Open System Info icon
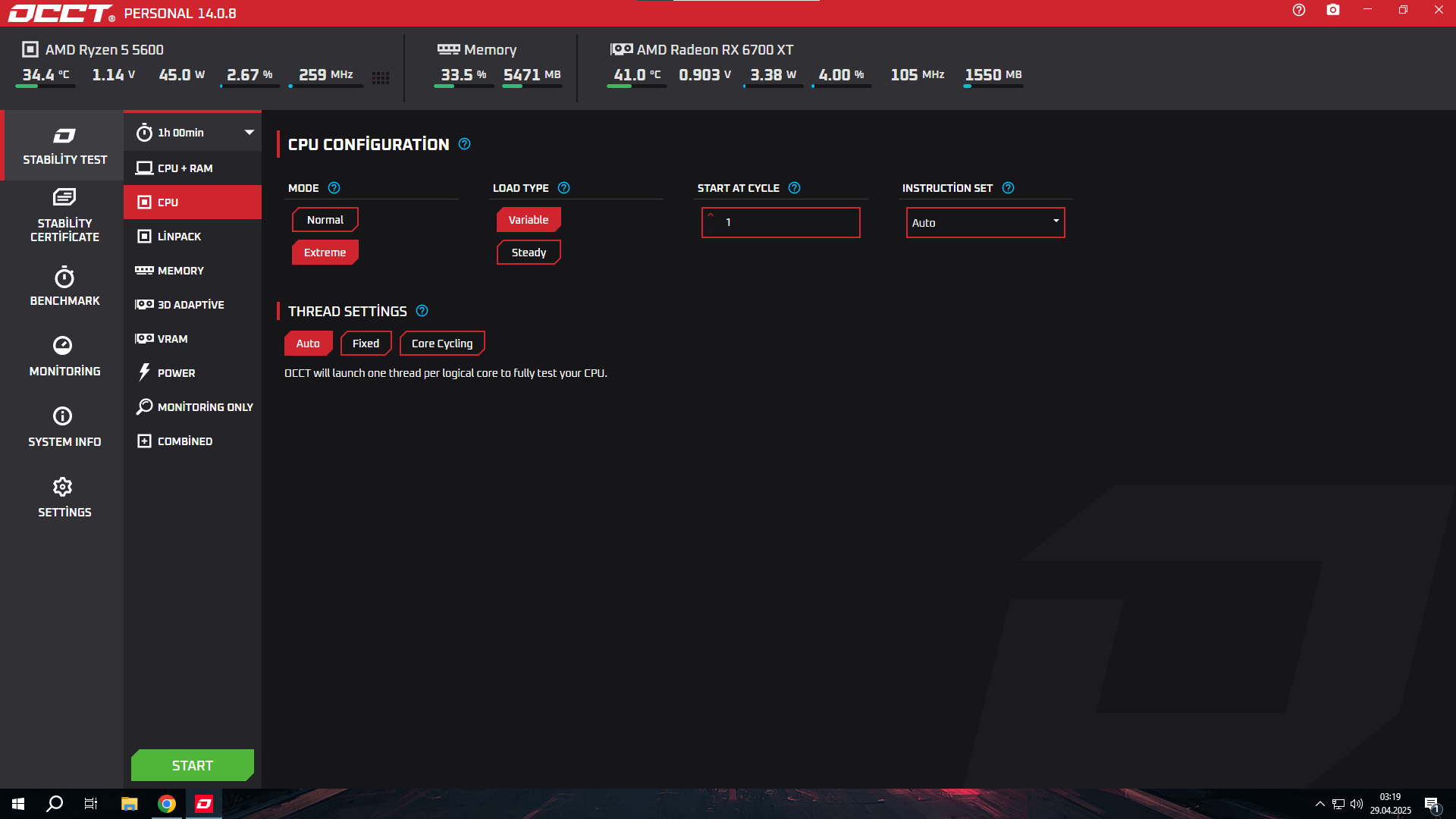Viewport: 1456px width, 819px height. coord(63,416)
